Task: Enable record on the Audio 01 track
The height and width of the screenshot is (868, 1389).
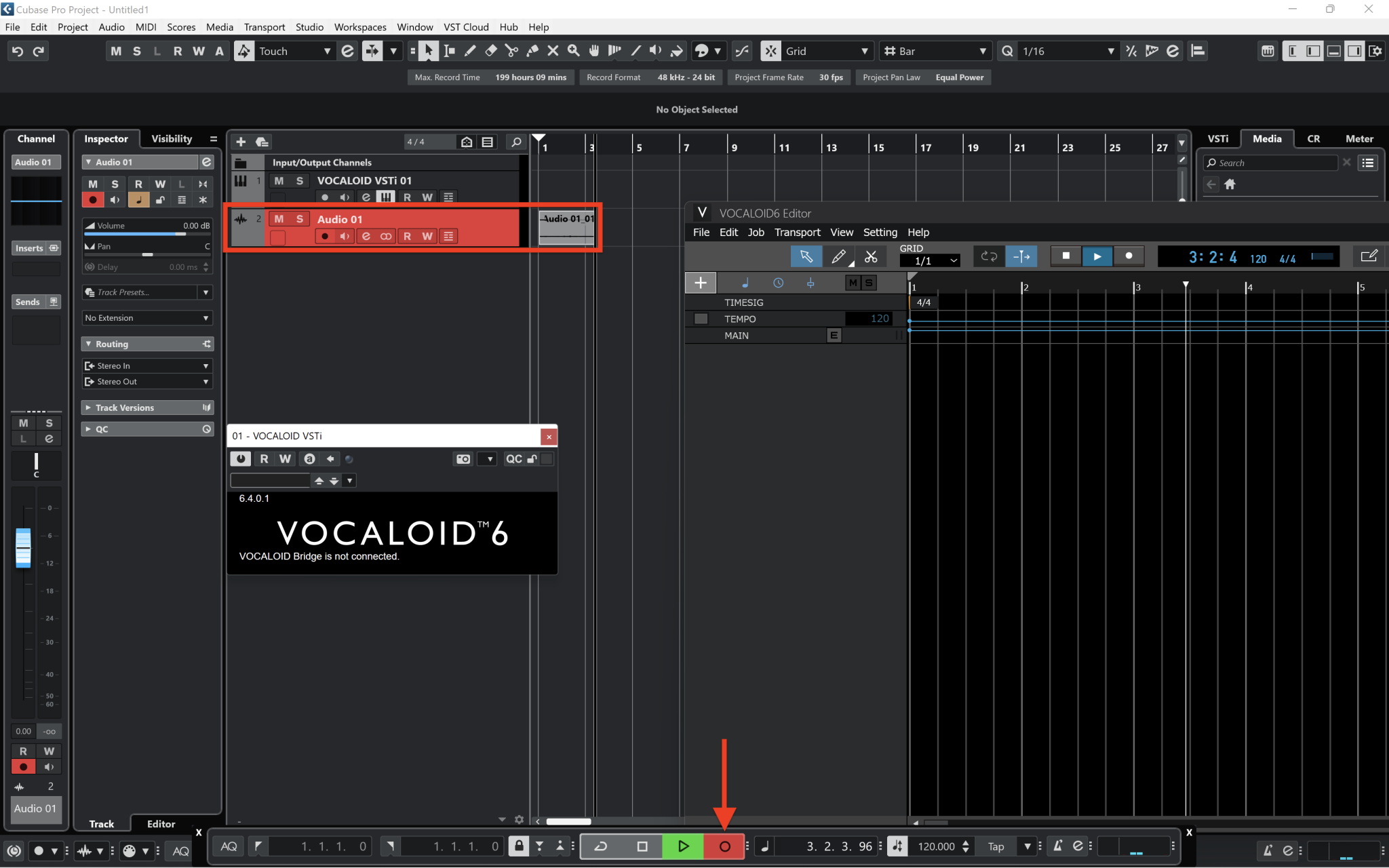Action: [324, 236]
